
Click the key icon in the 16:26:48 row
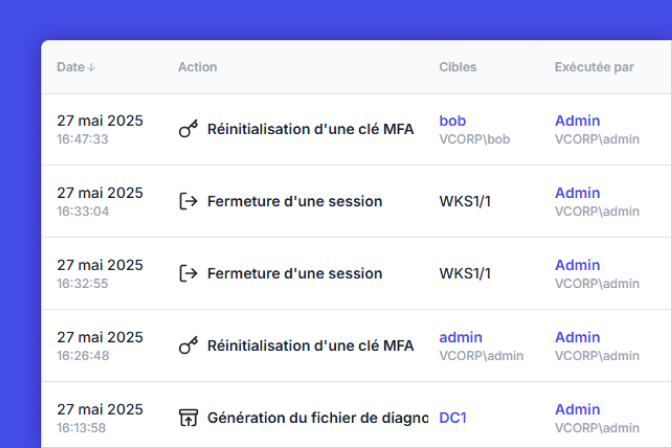tap(188, 345)
